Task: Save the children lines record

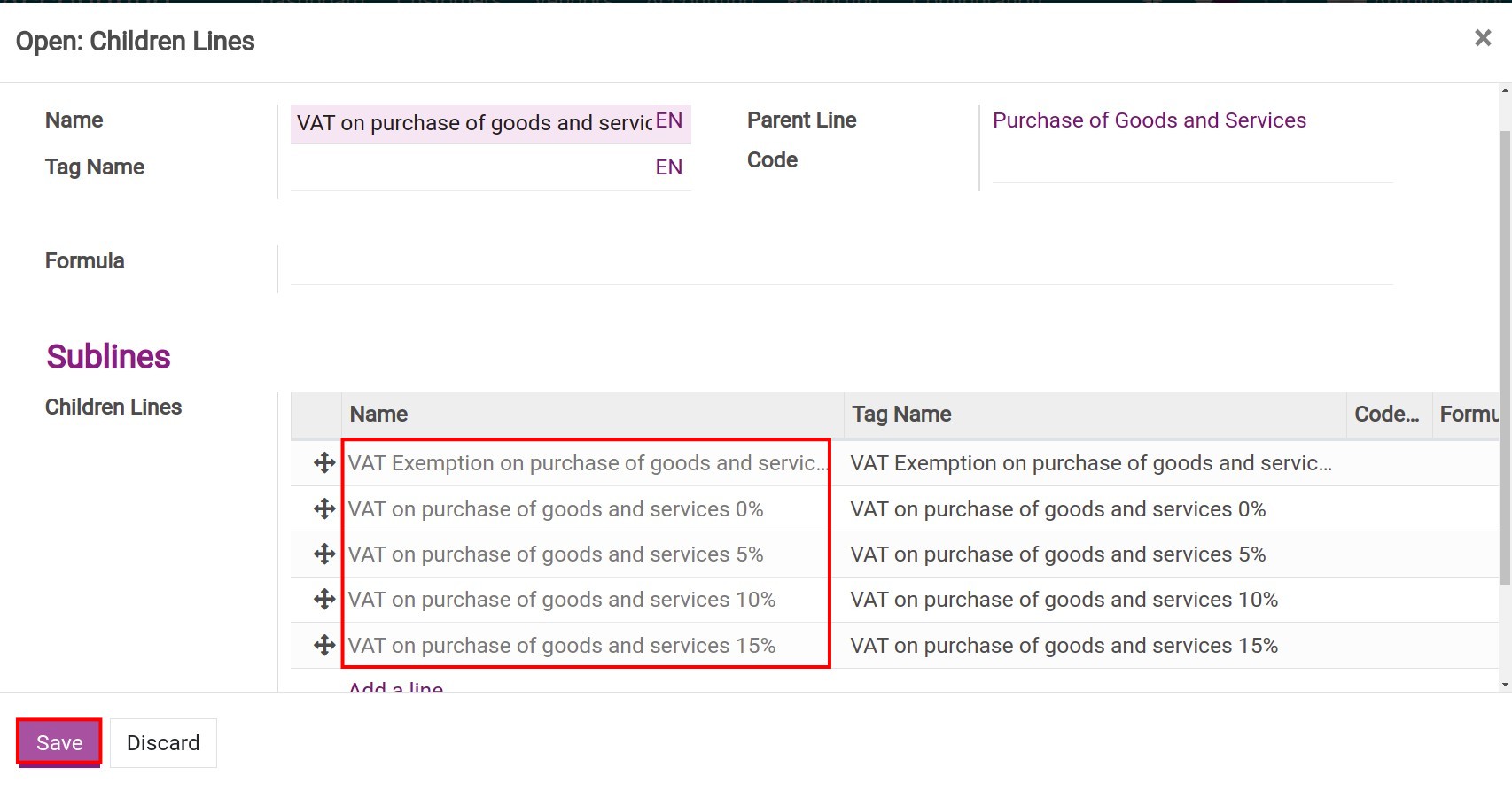Action: point(58,742)
